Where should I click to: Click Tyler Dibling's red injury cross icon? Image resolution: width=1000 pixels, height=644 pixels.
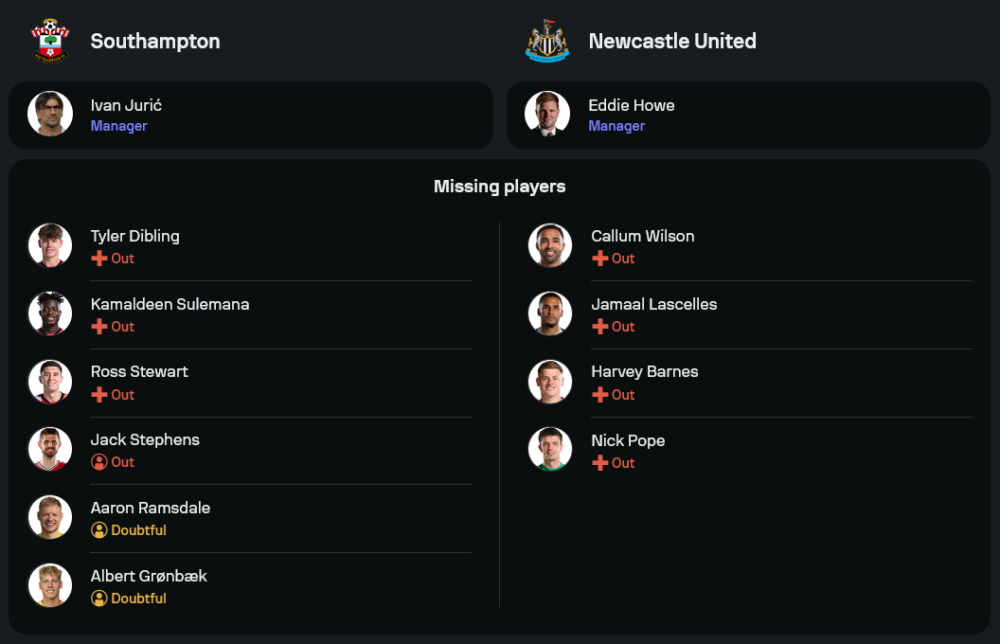[x=99, y=258]
